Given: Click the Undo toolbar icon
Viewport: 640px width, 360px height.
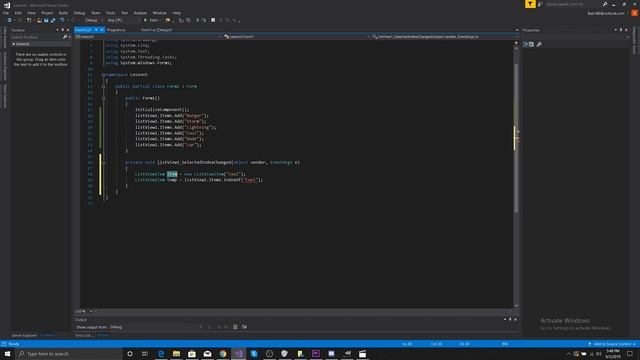Looking at the screenshot, I should point(62,20).
